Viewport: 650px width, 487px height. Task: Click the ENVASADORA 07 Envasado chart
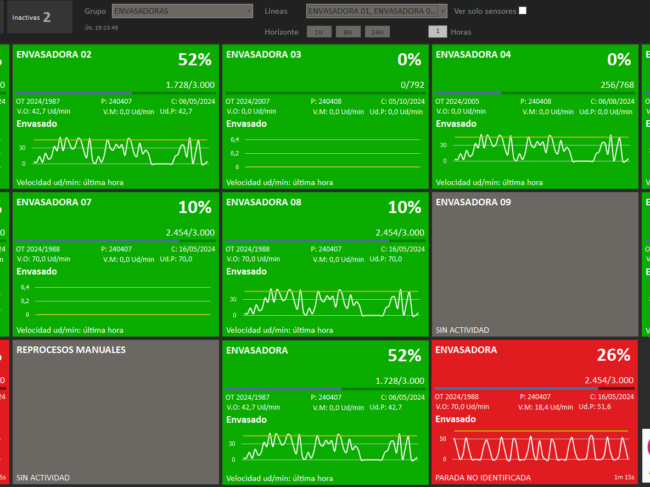[x=115, y=301]
